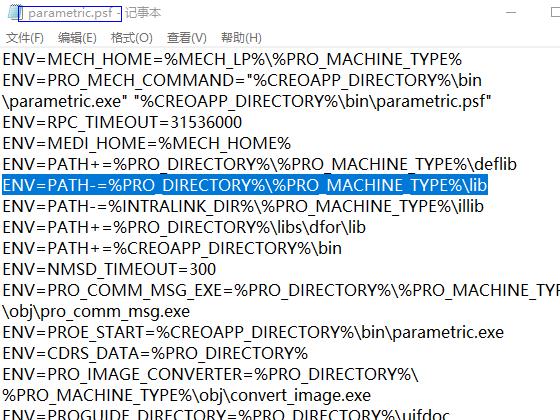Click the PATH+= line ending \deflib
Image resolution: width=560 pixels, height=420 pixels.
click(x=260, y=164)
